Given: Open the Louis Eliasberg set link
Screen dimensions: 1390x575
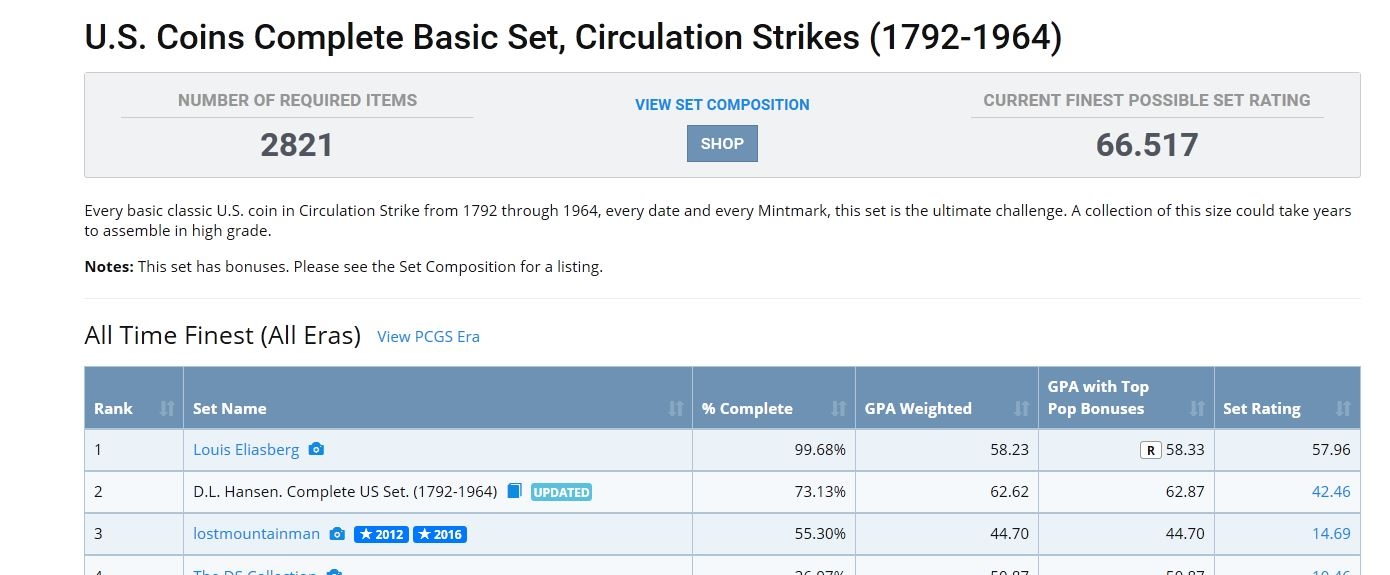Looking at the screenshot, I should [x=246, y=450].
